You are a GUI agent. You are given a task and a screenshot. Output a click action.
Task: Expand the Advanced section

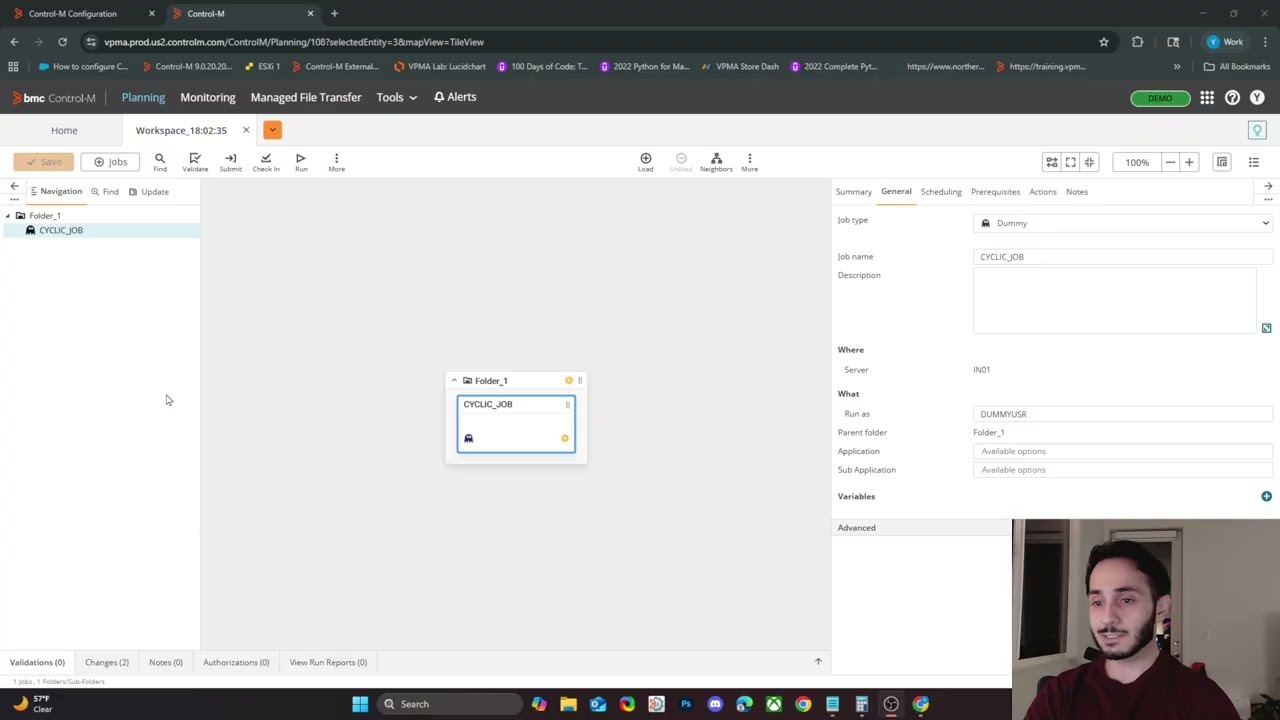pyautogui.click(x=857, y=528)
